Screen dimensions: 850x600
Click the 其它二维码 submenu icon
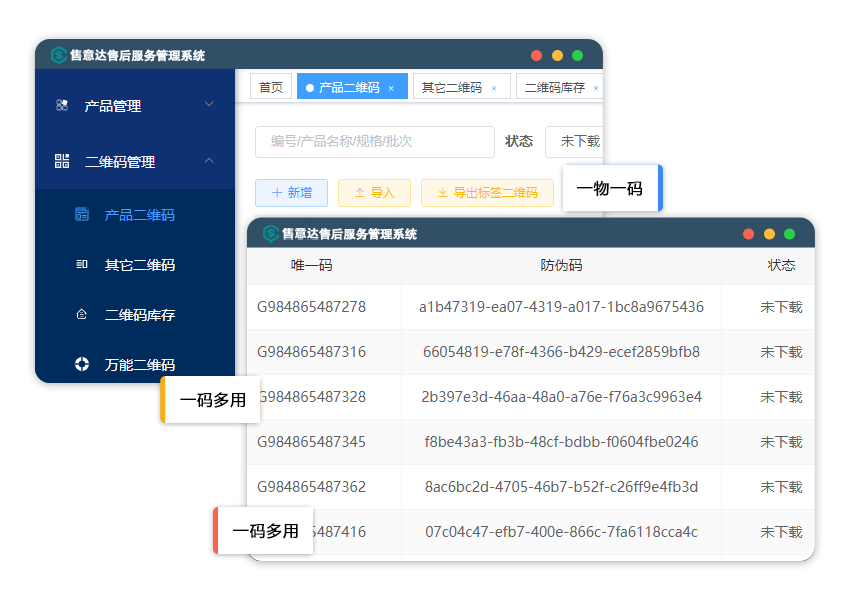point(82,264)
